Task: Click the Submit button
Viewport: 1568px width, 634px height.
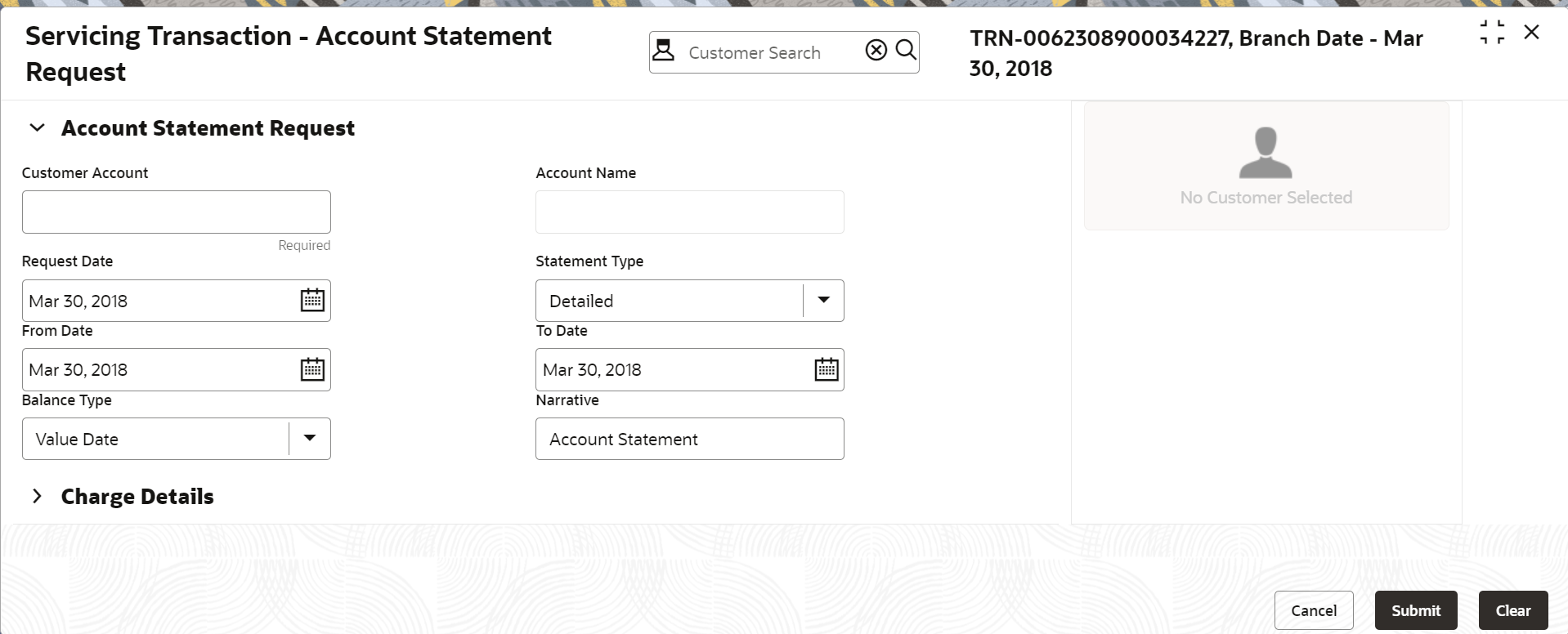Action: pyautogui.click(x=1416, y=610)
